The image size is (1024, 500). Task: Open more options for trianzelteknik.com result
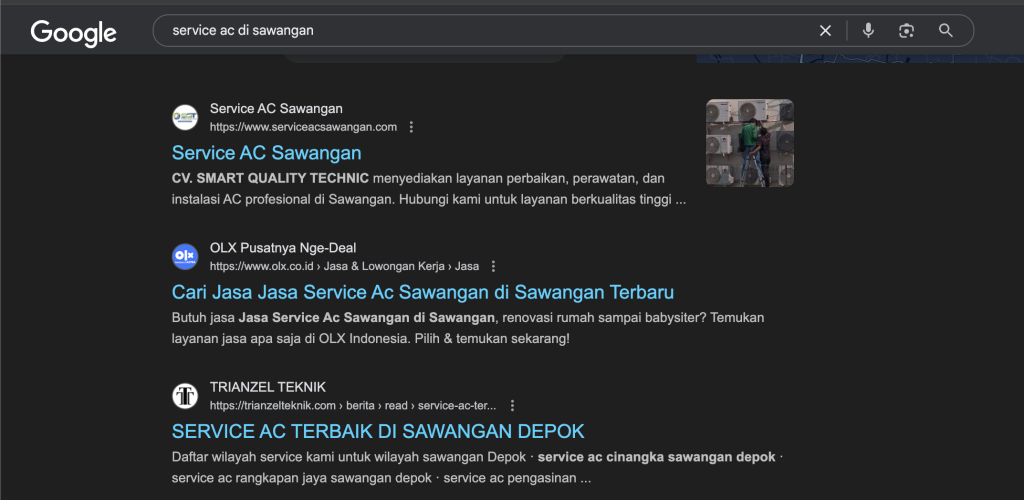[x=512, y=406]
